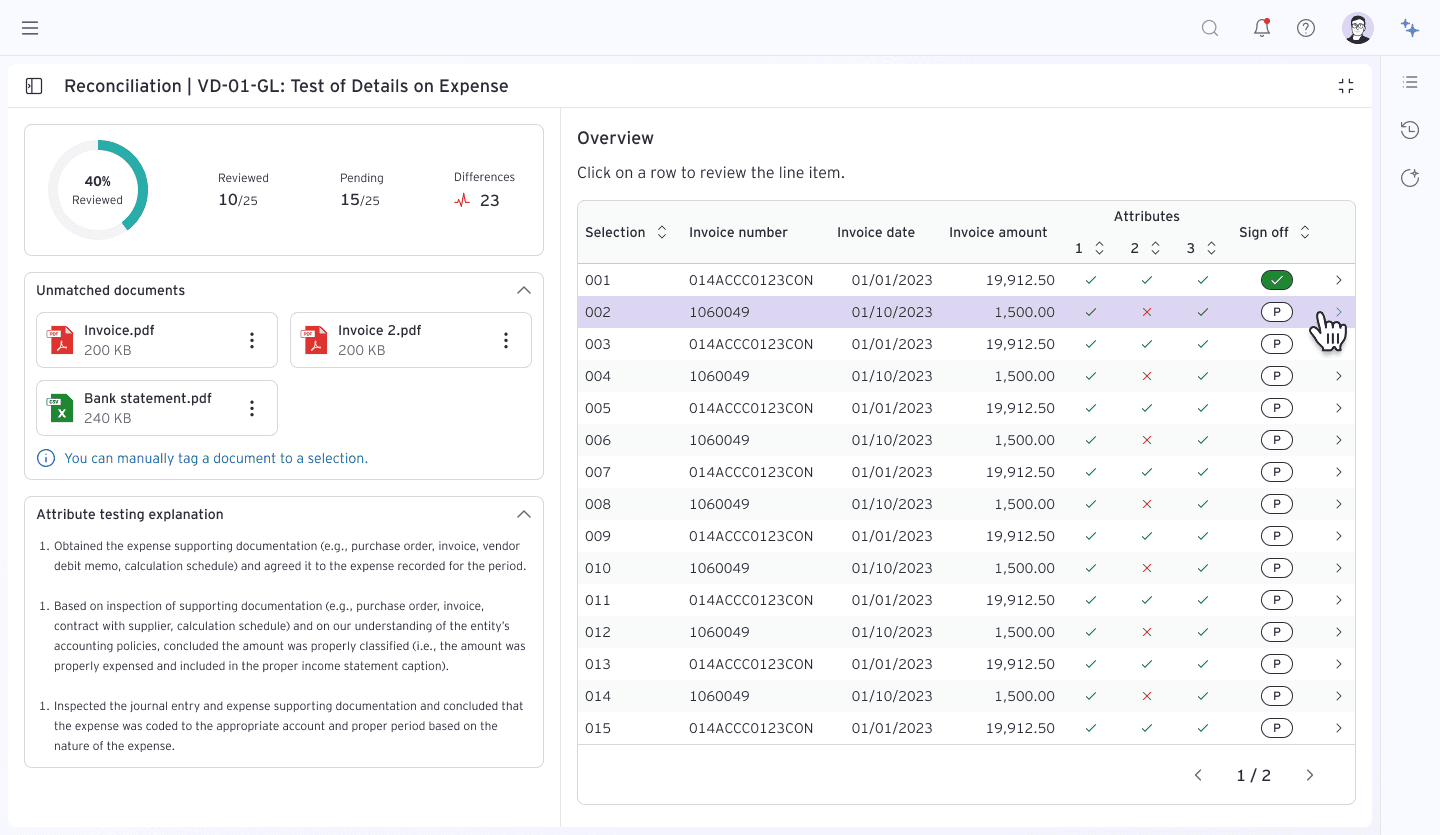Toggle the pending sign-off pill for row 004

tap(1277, 376)
